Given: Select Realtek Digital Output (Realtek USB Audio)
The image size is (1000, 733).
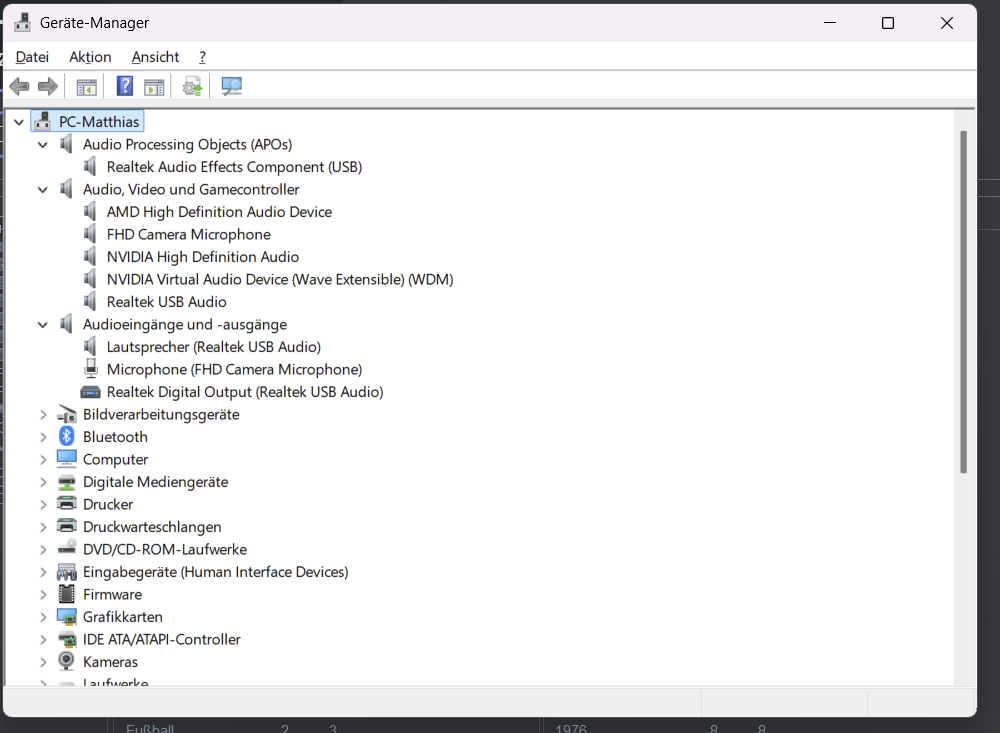Looking at the screenshot, I should (245, 392).
